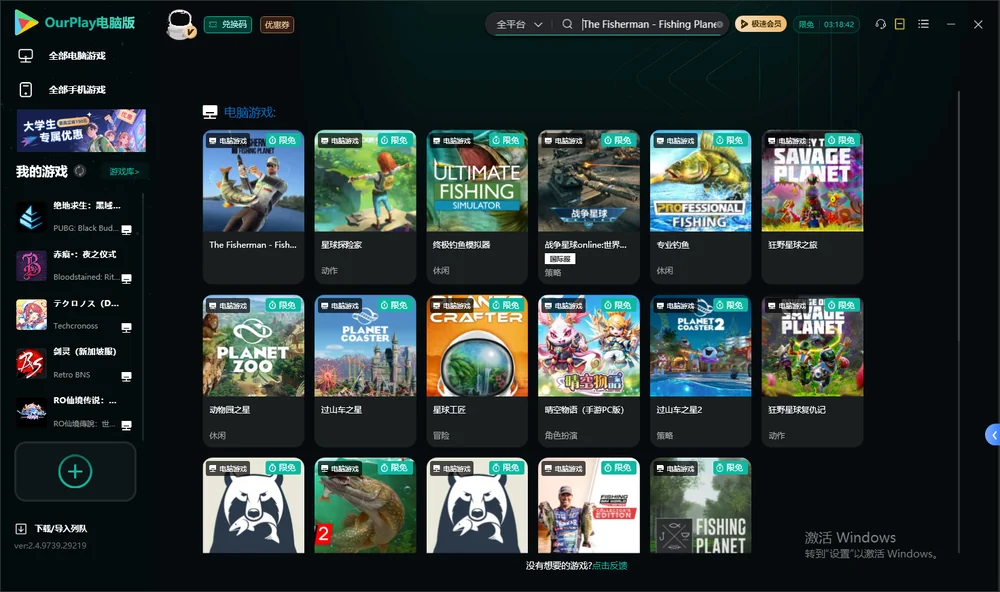Open The Fisherman - Fishing Planet card

pos(253,207)
